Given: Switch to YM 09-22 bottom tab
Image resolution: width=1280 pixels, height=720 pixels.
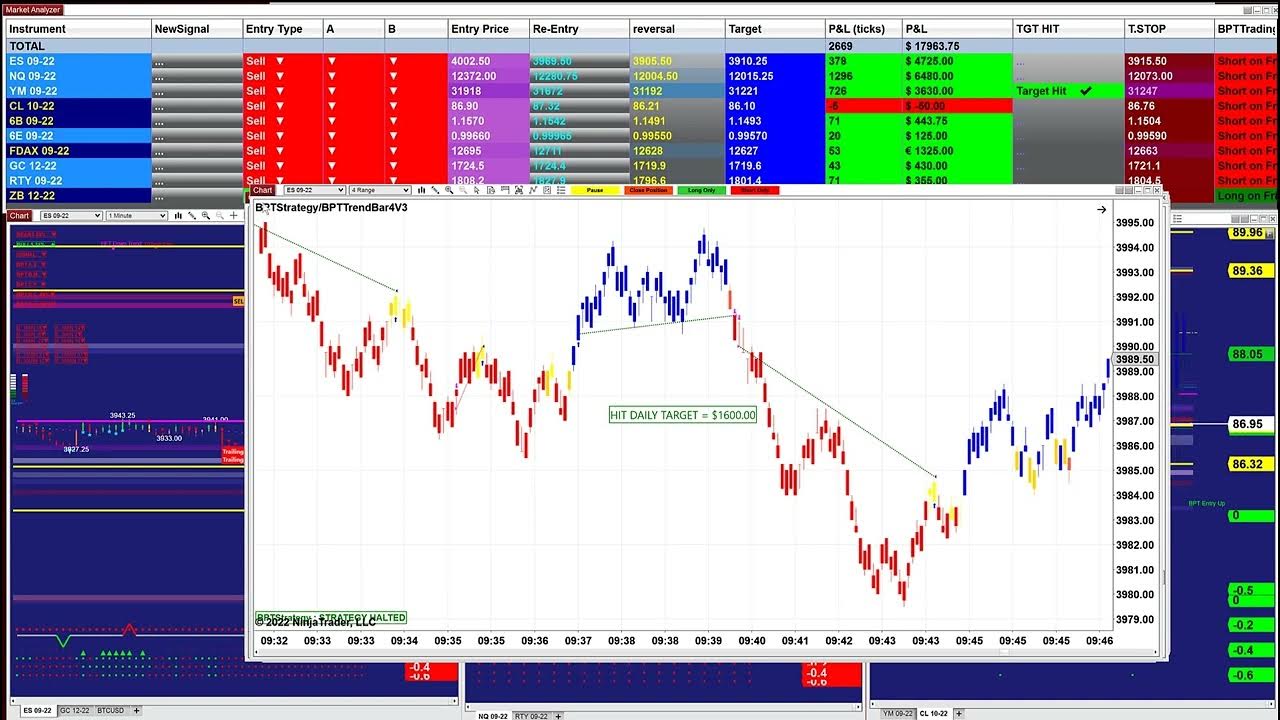Looking at the screenshot, I should (x=898, y=713).
